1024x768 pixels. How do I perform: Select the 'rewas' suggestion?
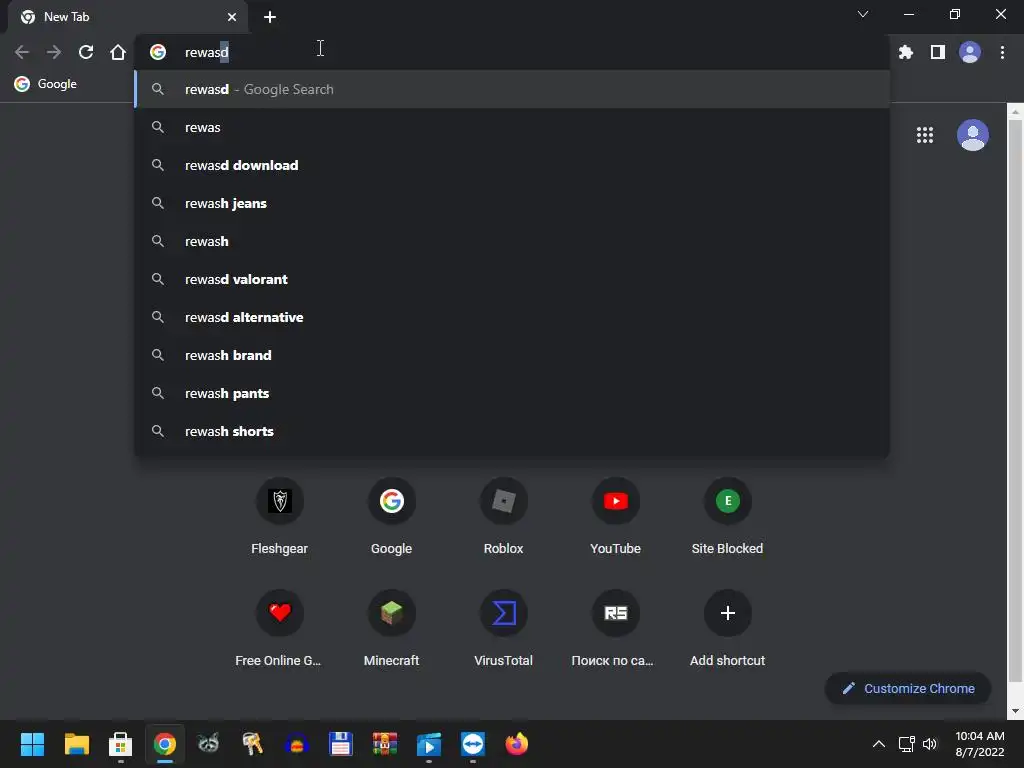tap(512, 127)
